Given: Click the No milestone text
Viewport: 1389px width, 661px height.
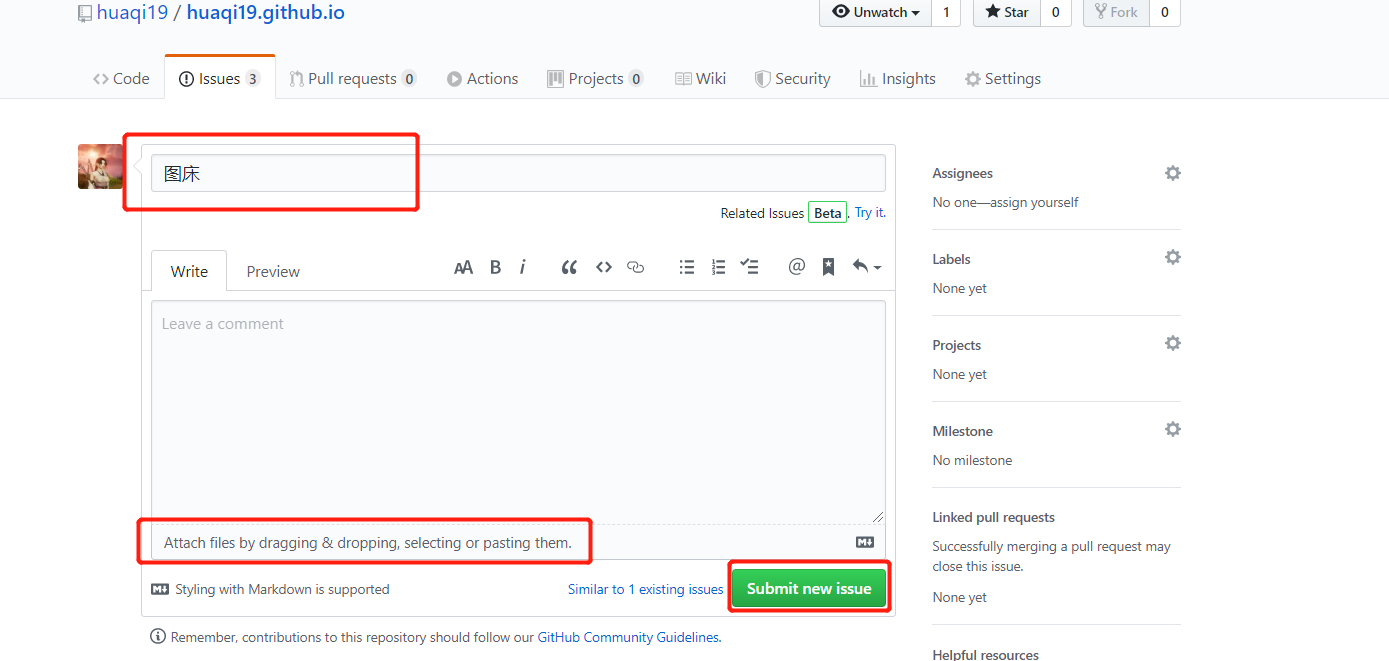Looking at the screenshot, I should tap(972, 460).
